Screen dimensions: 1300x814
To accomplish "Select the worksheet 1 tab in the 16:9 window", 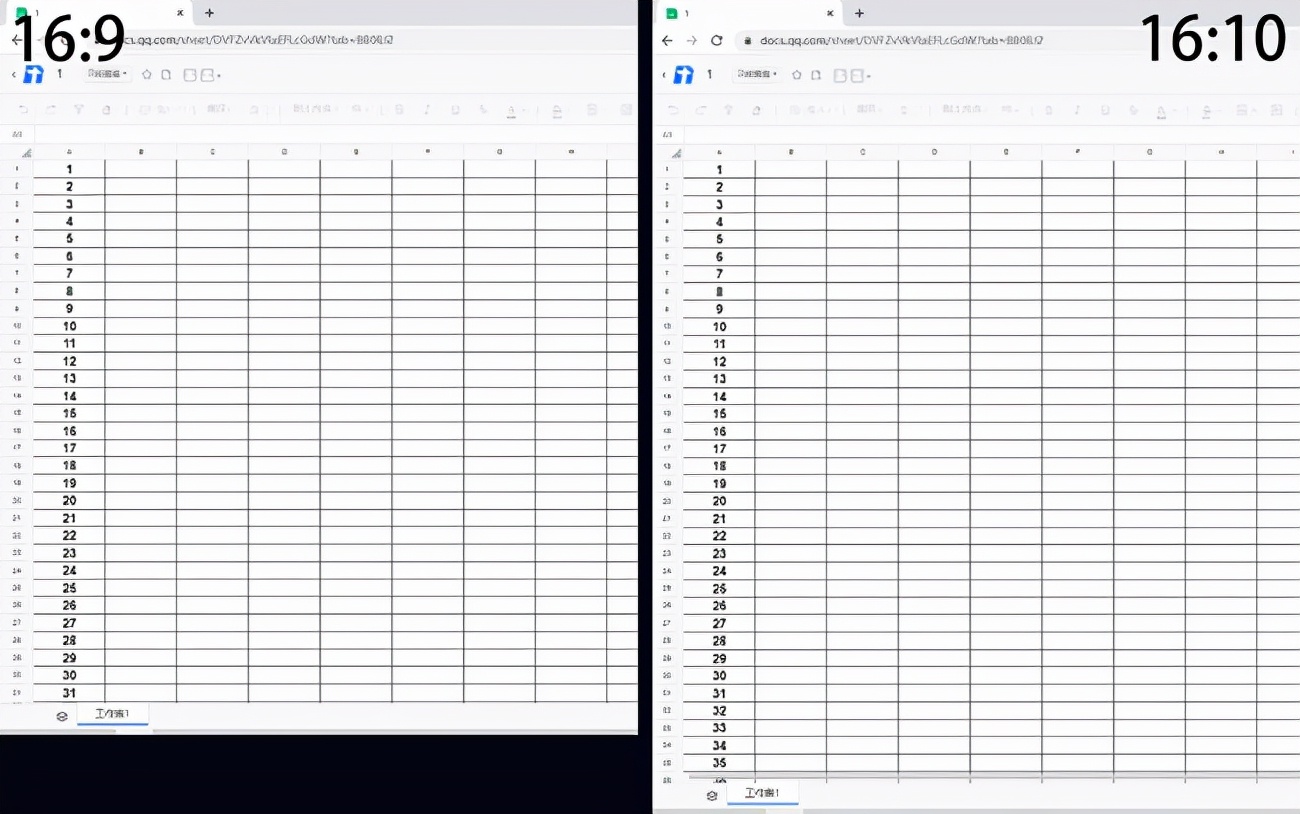I will tap(112, 714).
